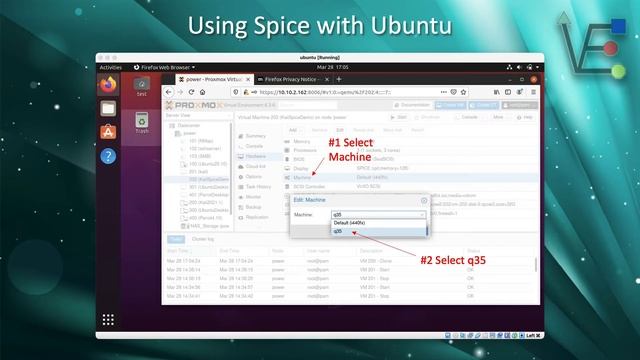Image resolution: width=640 pixels, height=360 pixels.
Task: Click the sound volume indicator icon
Action: coord(519,67)
